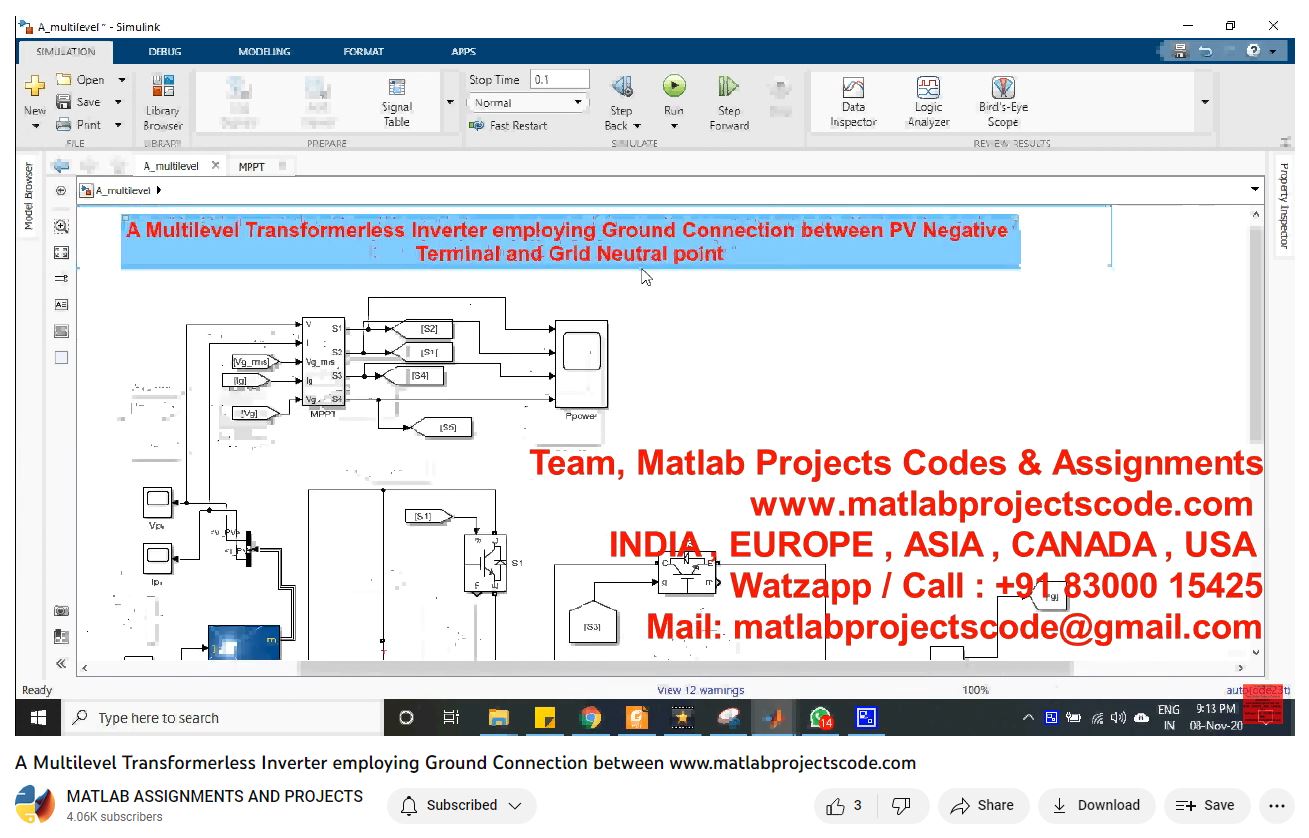Click the horizontal canvas scrollbar

tap(685, 668)
